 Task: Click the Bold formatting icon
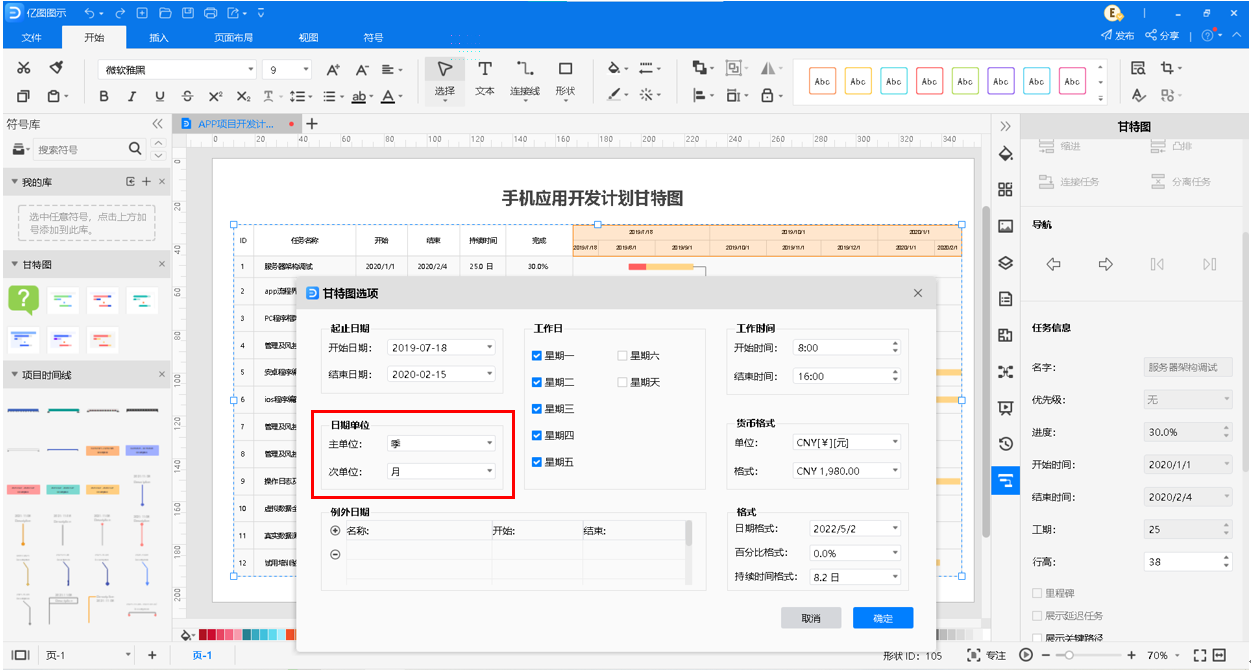point(104,97)
